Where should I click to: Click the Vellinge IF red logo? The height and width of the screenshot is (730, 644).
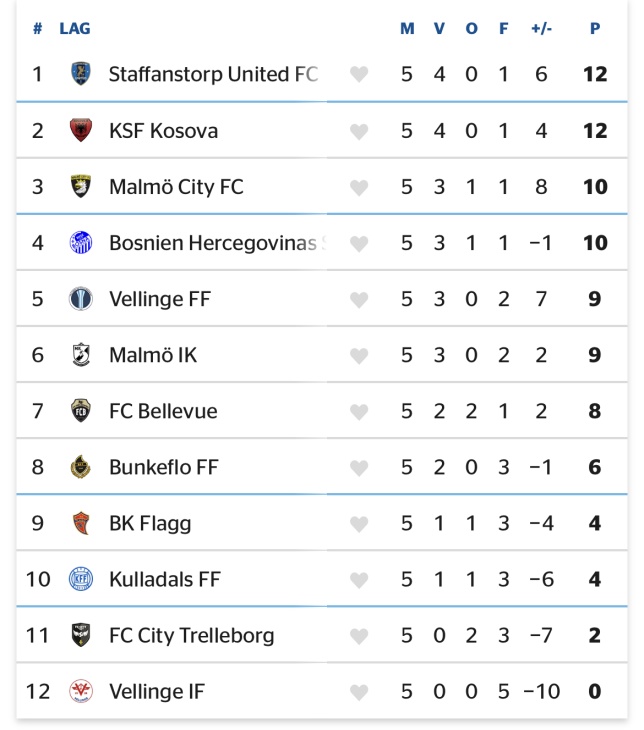81,691
